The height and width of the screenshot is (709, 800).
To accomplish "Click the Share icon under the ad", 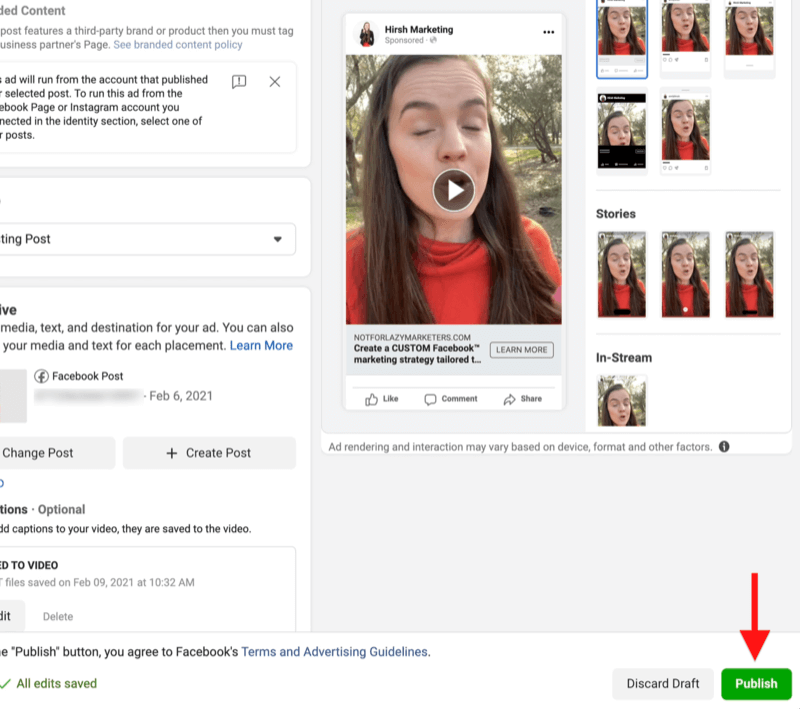I will 509,399.
